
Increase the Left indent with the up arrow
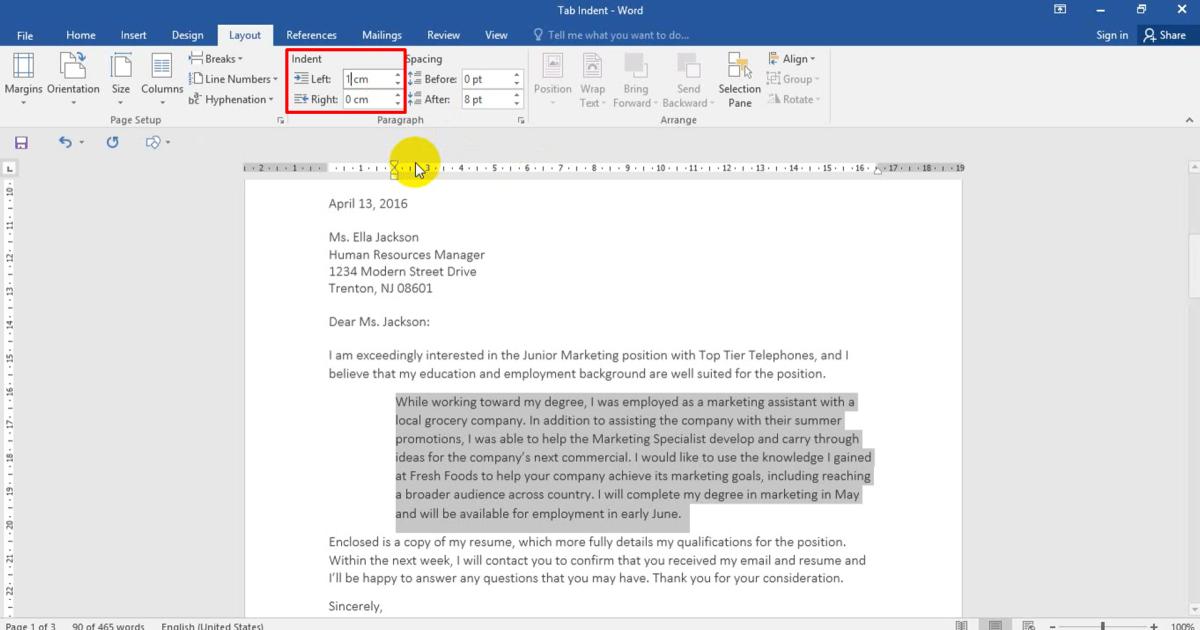[398, 75]
